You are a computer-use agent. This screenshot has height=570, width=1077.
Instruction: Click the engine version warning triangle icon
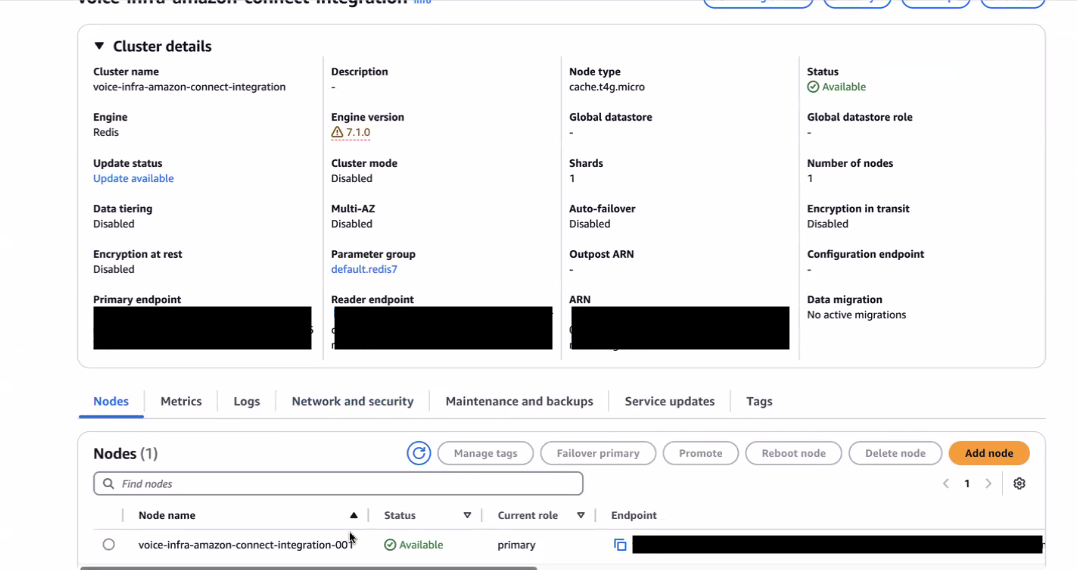click(337, 133)
